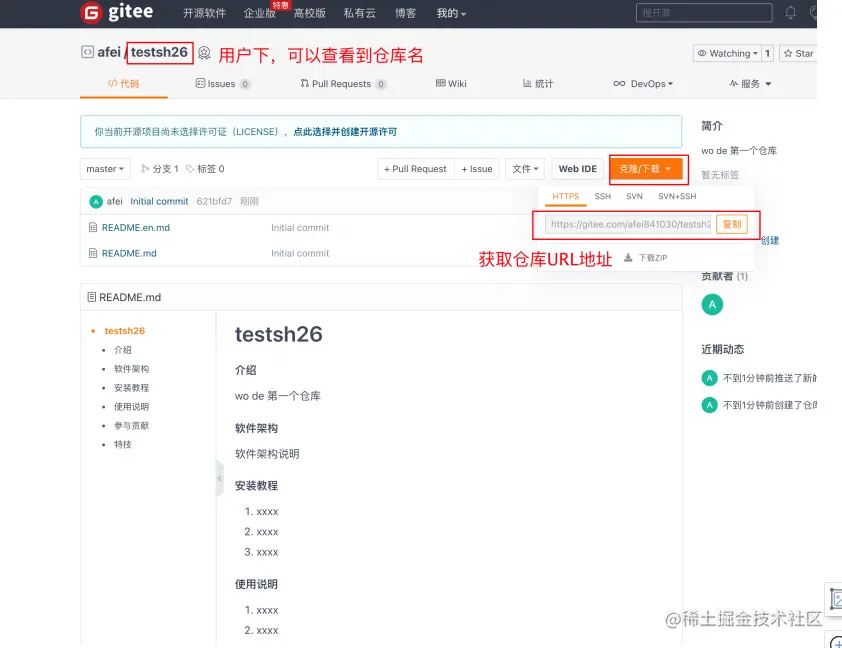Viewport: 842px width, 648px height.
Task: Open the master branch dropdown
Action: pos(105,169)
